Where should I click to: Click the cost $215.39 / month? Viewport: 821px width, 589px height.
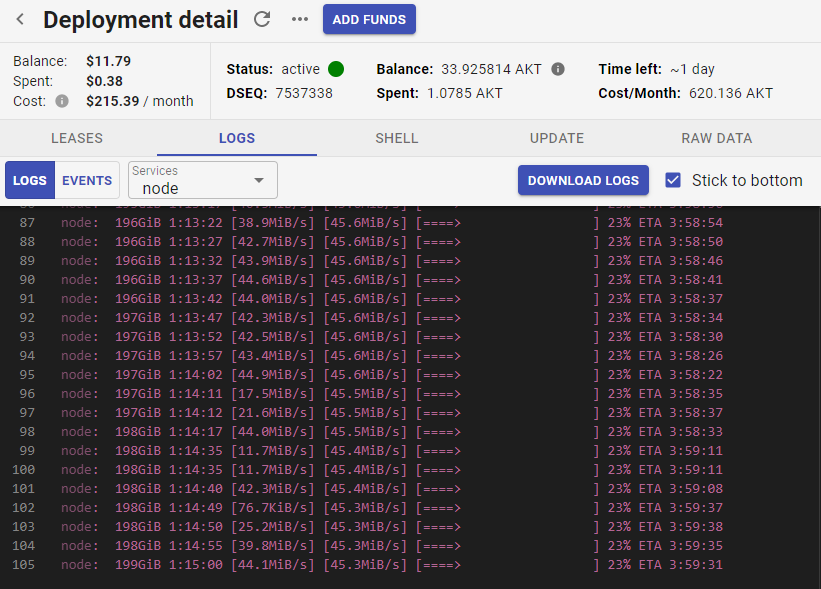click(140, 101)
